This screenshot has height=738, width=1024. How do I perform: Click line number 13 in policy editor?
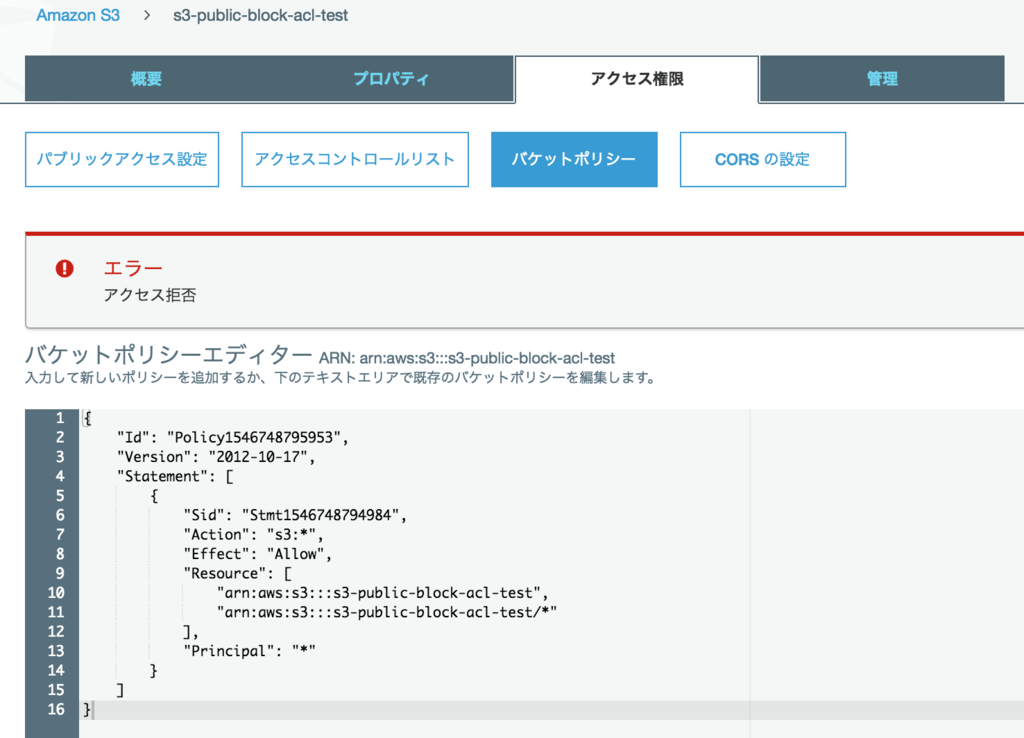coord(58,650)
